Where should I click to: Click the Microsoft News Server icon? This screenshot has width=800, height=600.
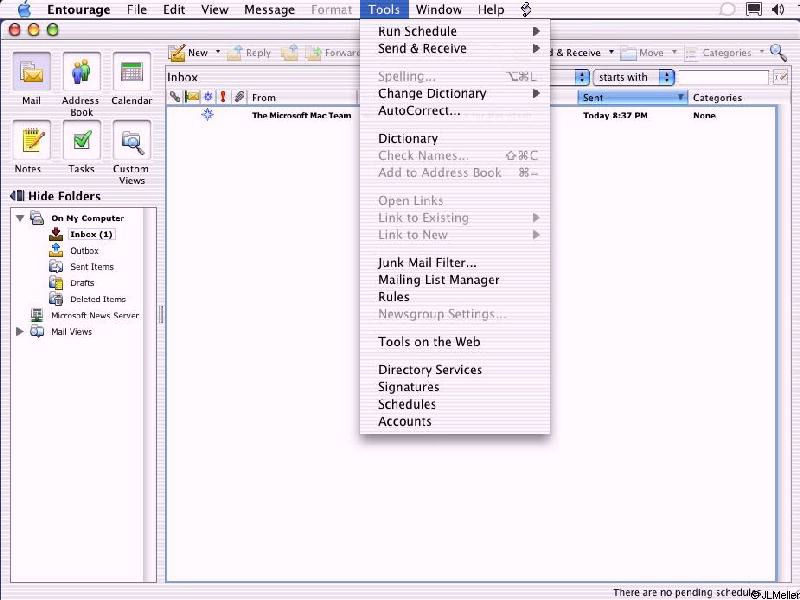37,315
